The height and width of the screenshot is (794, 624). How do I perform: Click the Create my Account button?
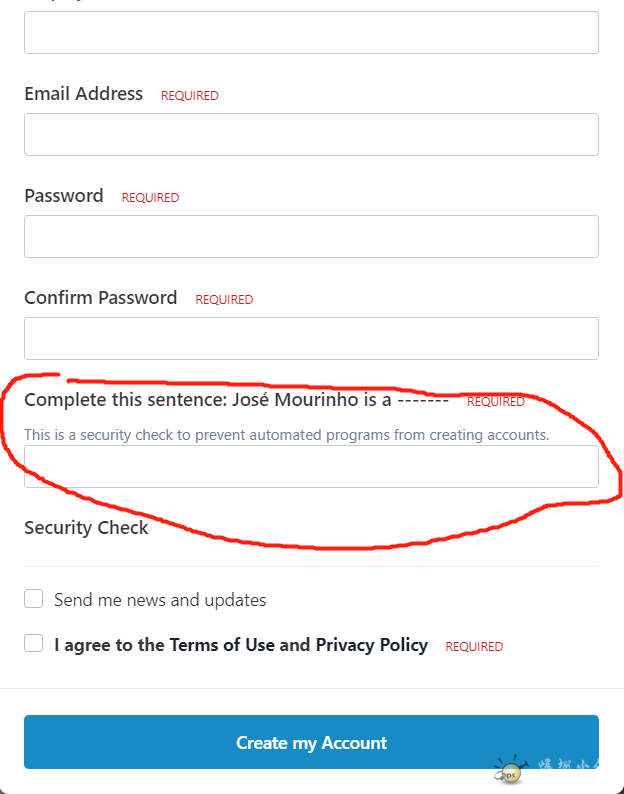click(311, 742)
